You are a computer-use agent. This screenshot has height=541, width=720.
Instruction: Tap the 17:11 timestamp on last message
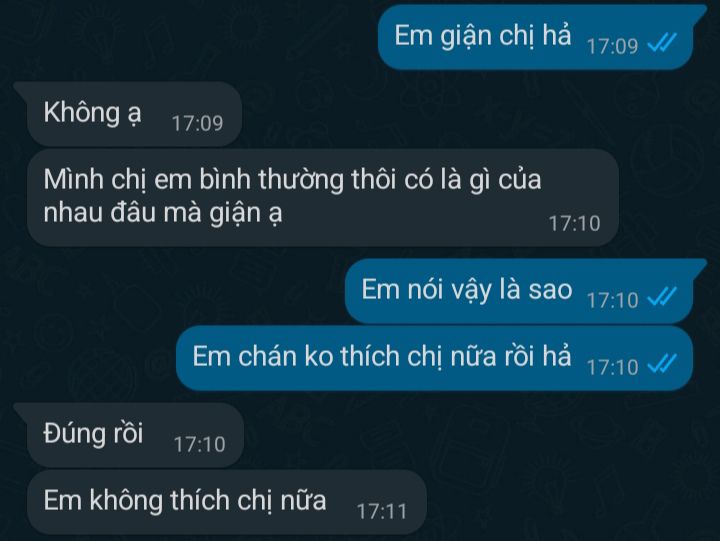pos(382,512)
